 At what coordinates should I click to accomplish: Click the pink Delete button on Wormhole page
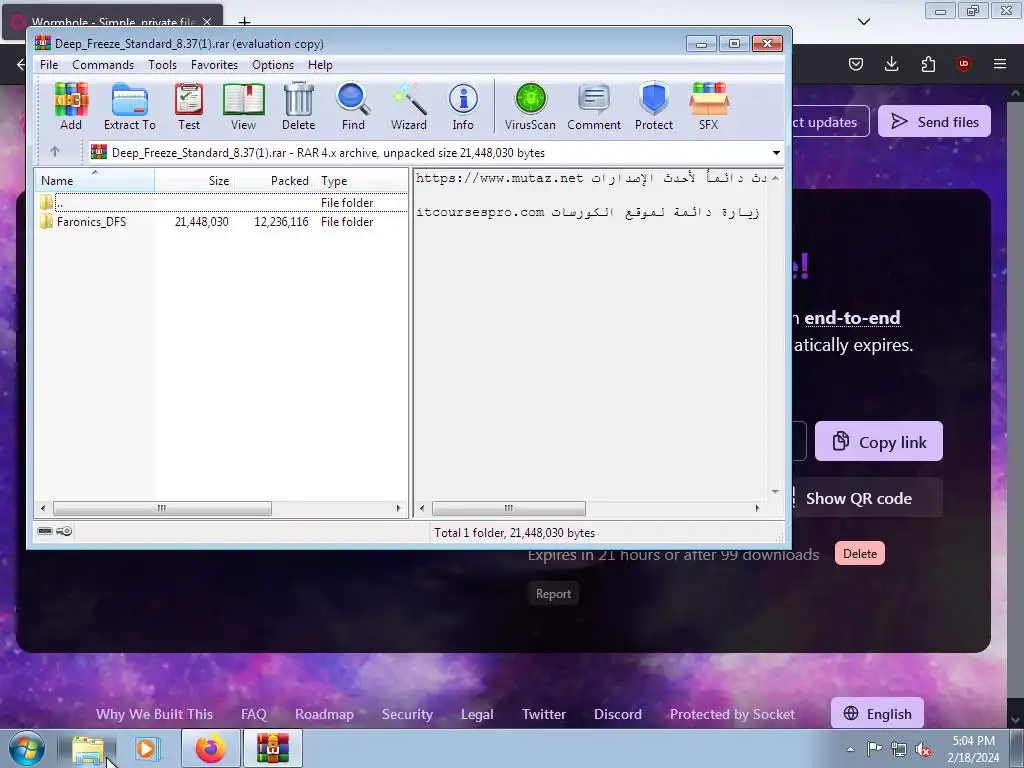(x=859, y=553)
